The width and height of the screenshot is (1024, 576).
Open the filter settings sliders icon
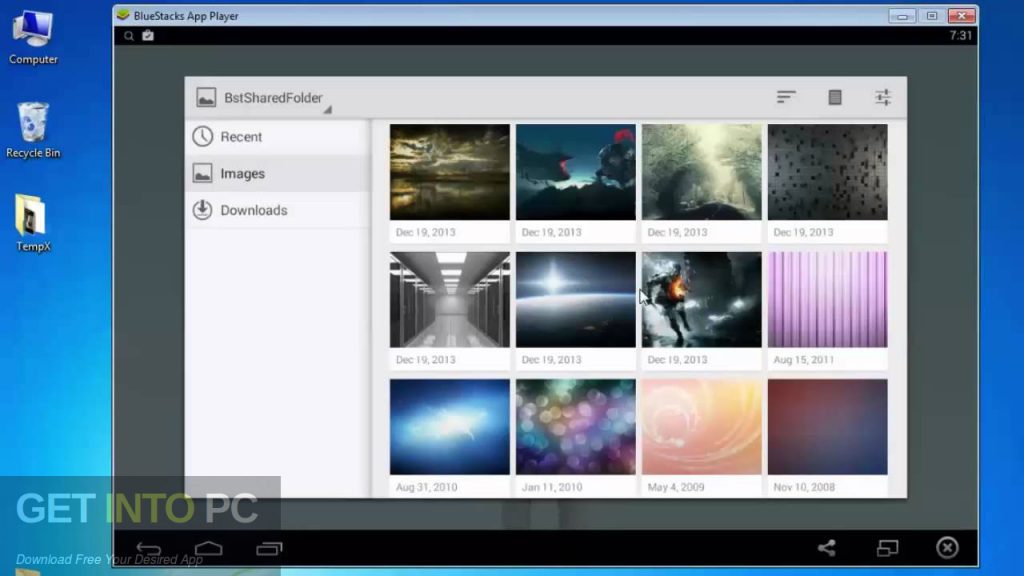point(883,97)
